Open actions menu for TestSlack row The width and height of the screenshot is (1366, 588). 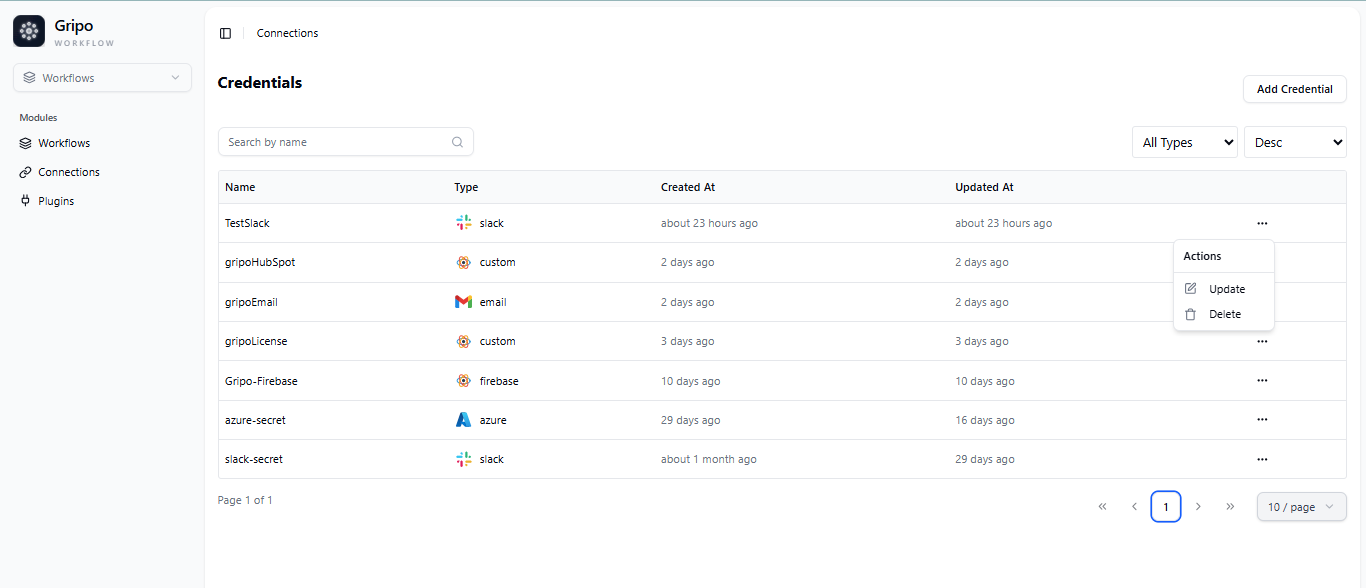coord(1262,223)
